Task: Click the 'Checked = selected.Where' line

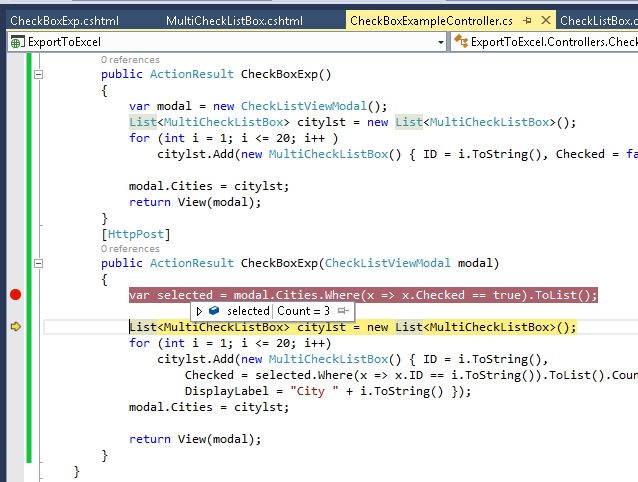Action: [411, 375]
